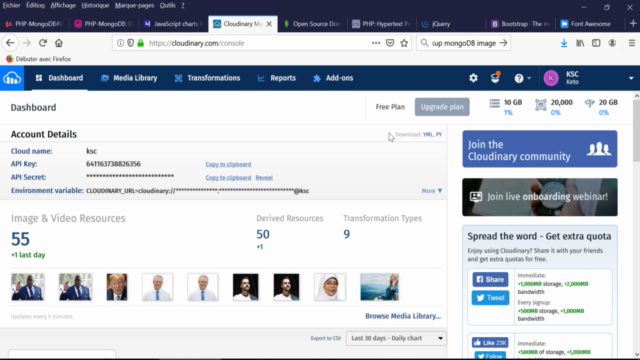Open the Marque-pages menu

pos(134,5)
